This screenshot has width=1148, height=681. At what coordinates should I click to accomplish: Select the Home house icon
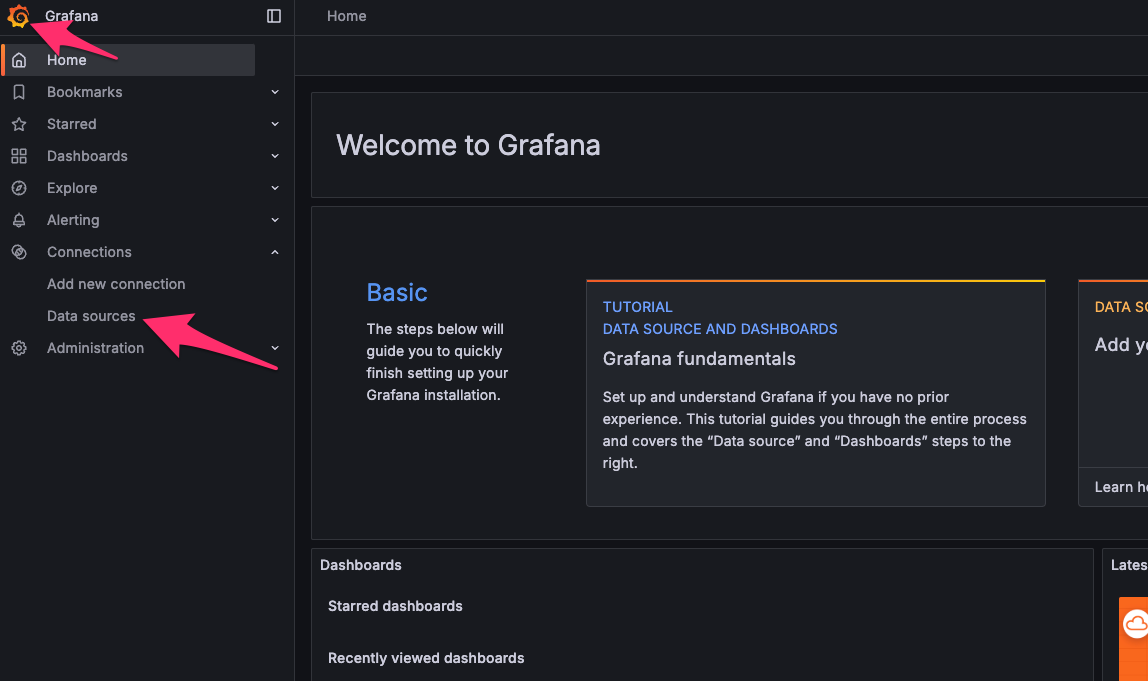[18, 59]
